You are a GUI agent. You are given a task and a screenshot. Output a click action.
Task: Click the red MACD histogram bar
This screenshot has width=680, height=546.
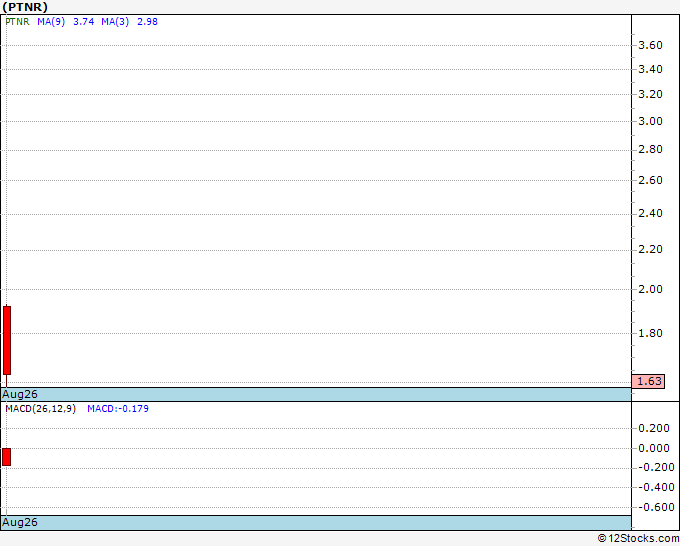pos(7,457)
